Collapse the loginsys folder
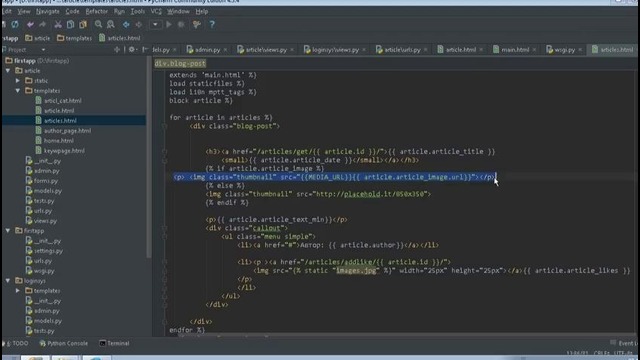 8,281
